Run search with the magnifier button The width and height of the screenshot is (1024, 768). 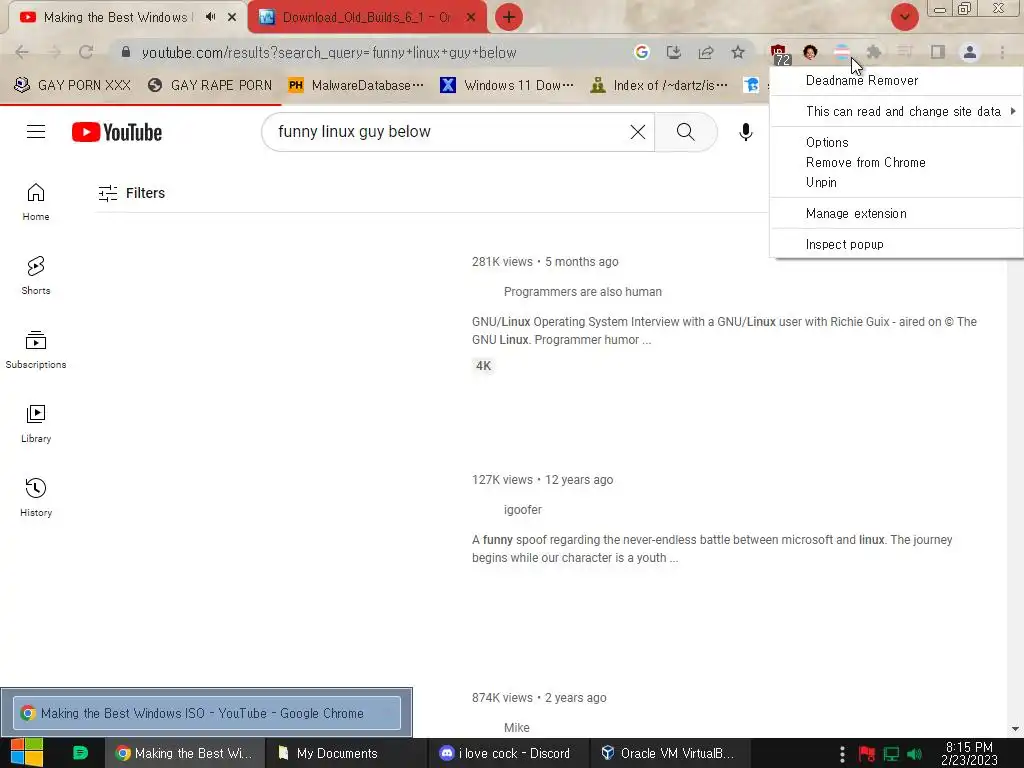pyautogui.click(x=686, y=132)
